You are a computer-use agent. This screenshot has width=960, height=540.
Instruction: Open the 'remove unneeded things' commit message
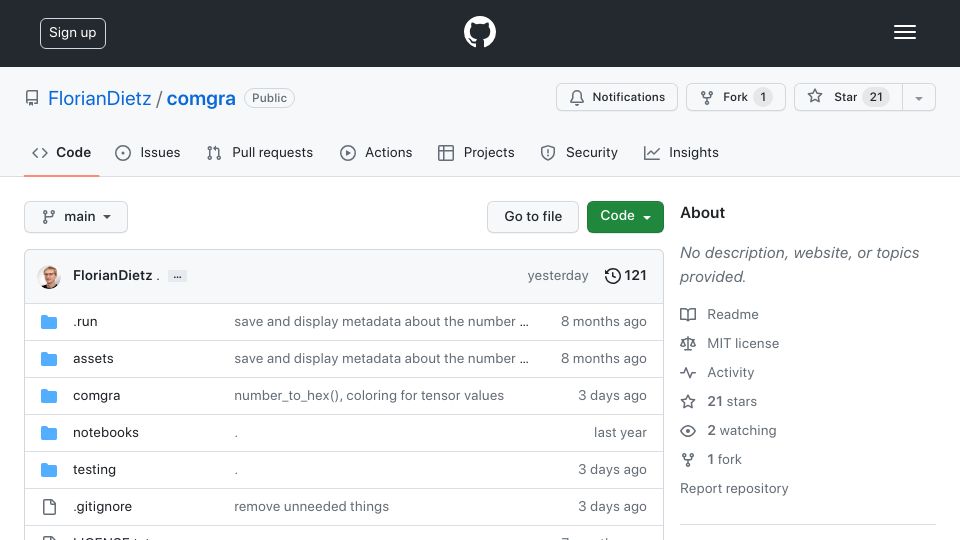click(311, 507)
